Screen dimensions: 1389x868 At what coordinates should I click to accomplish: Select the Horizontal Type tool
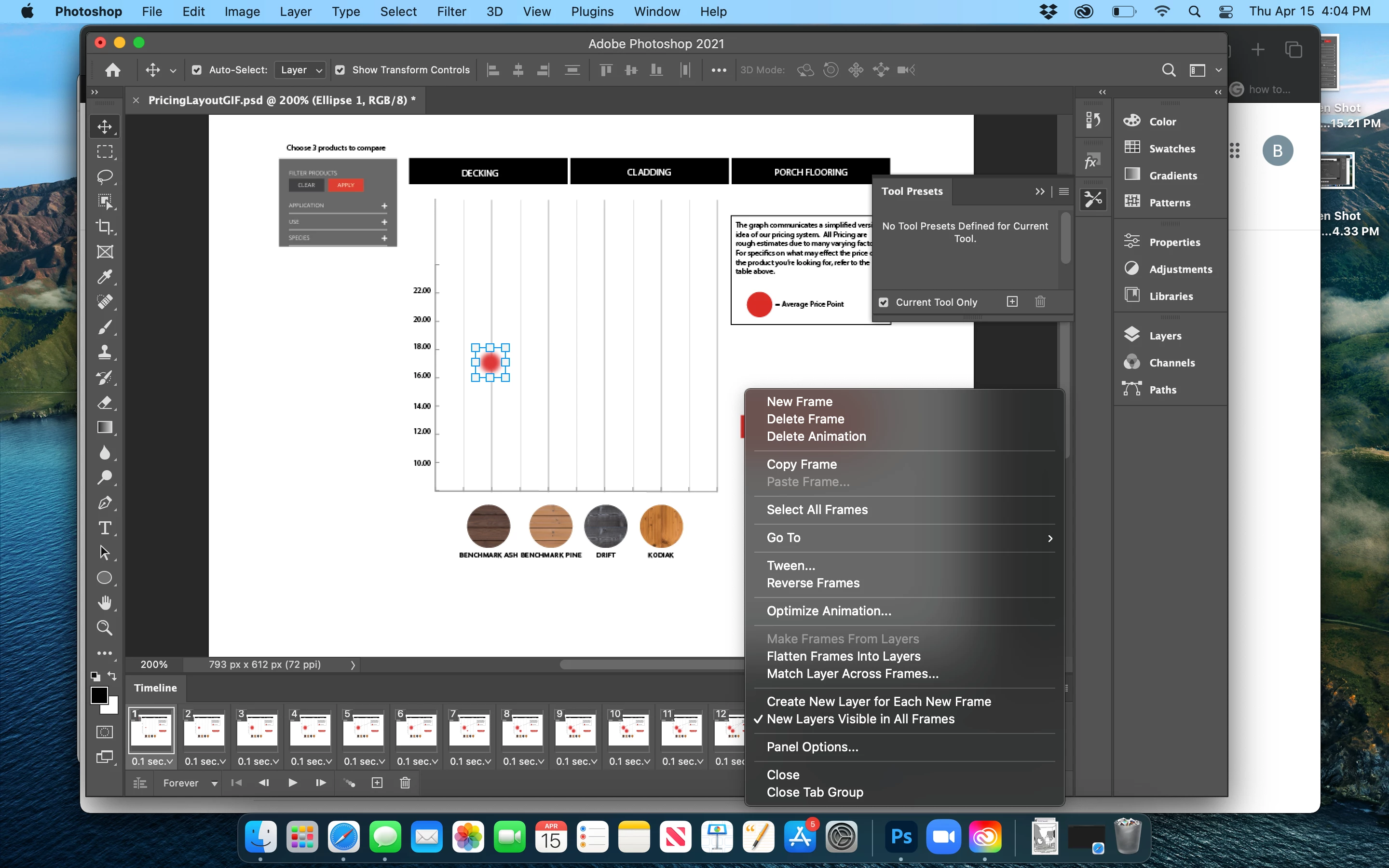pos(105,528)
